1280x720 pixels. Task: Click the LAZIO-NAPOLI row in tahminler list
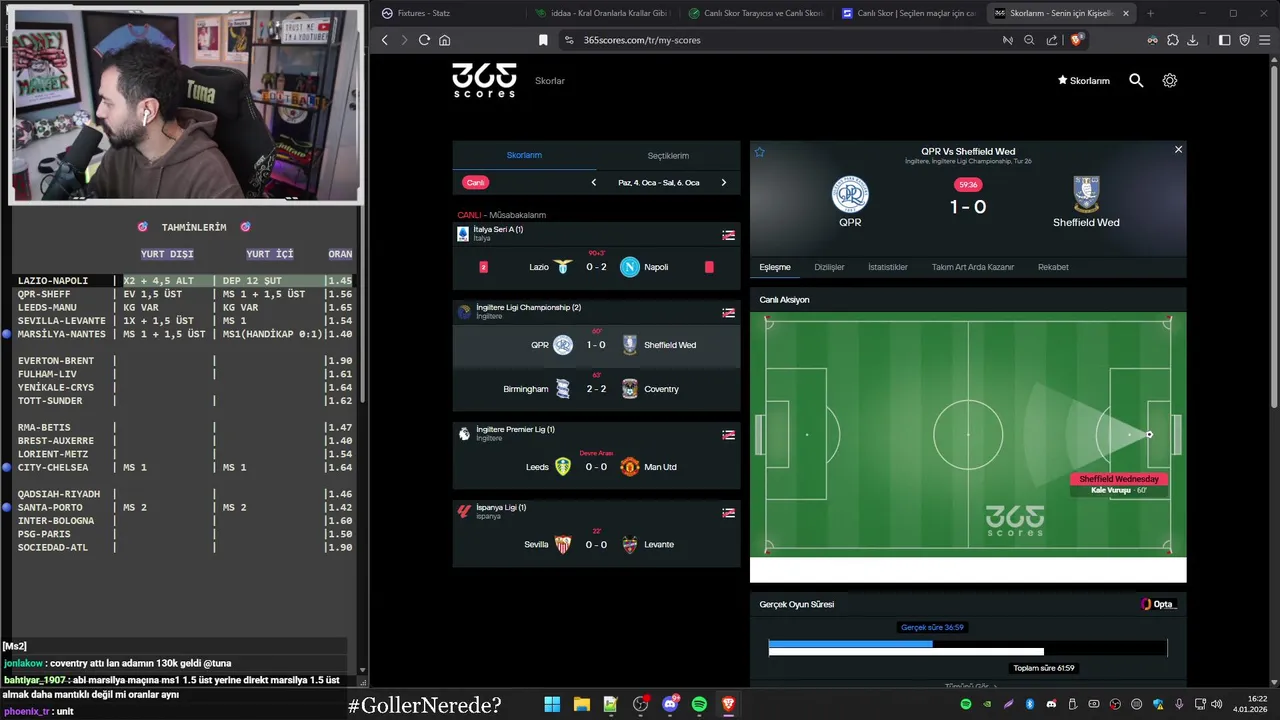click(x=185, y=281)
